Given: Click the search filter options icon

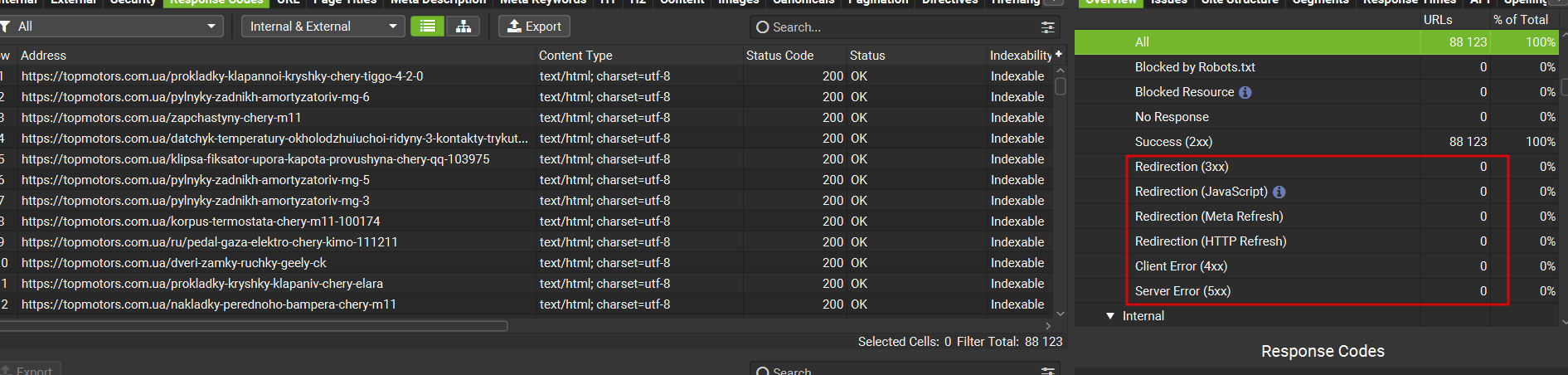Looking at the screenshot, I should (1048, 27).
